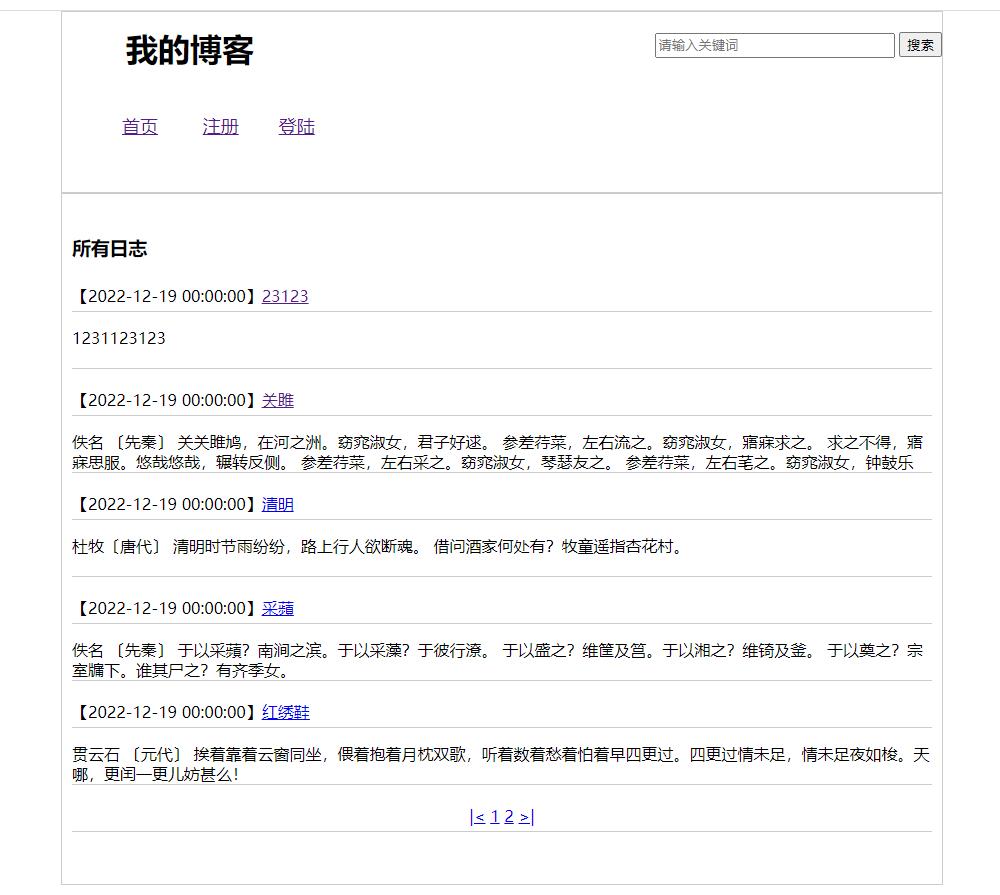1000x895 pixels.
Task: Open the 登陆 login link
Action: coord(297,126)
